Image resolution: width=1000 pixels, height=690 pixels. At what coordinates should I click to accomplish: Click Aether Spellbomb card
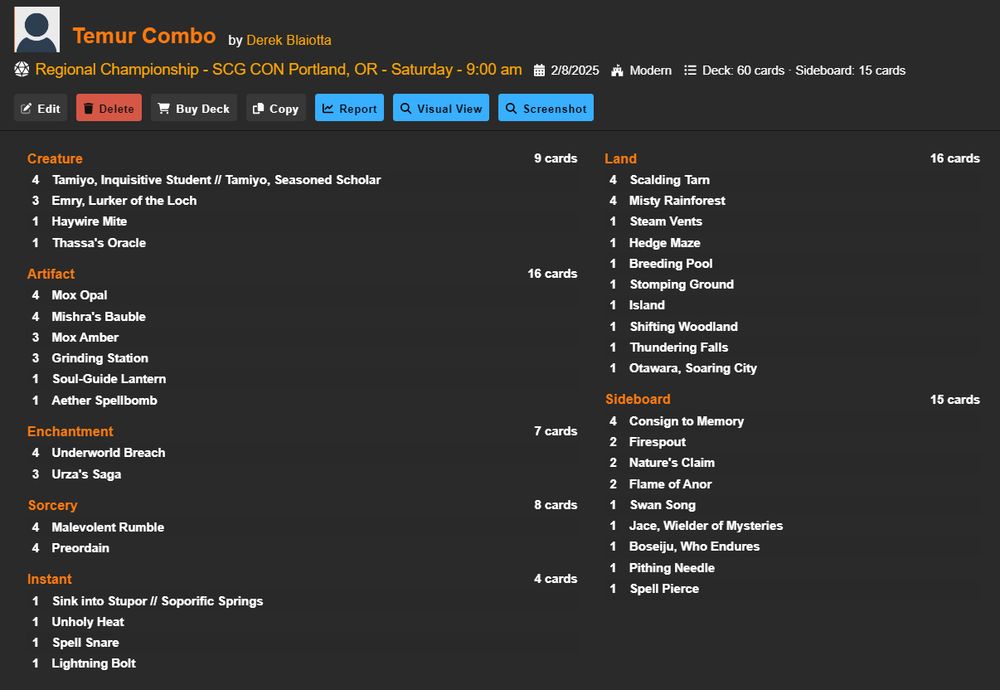pos(105,400)
